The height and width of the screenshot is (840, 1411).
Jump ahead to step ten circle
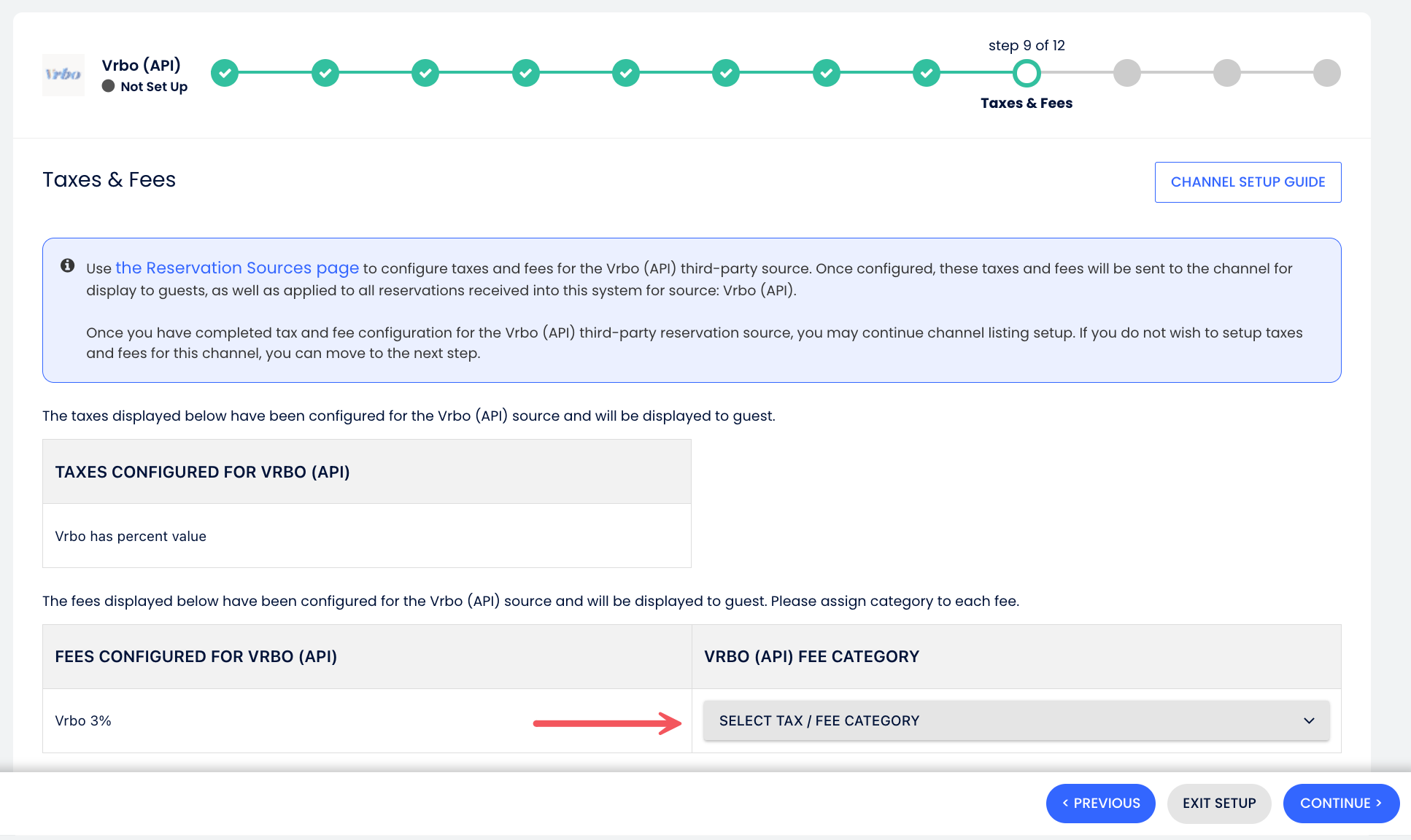pos(1127,73)
